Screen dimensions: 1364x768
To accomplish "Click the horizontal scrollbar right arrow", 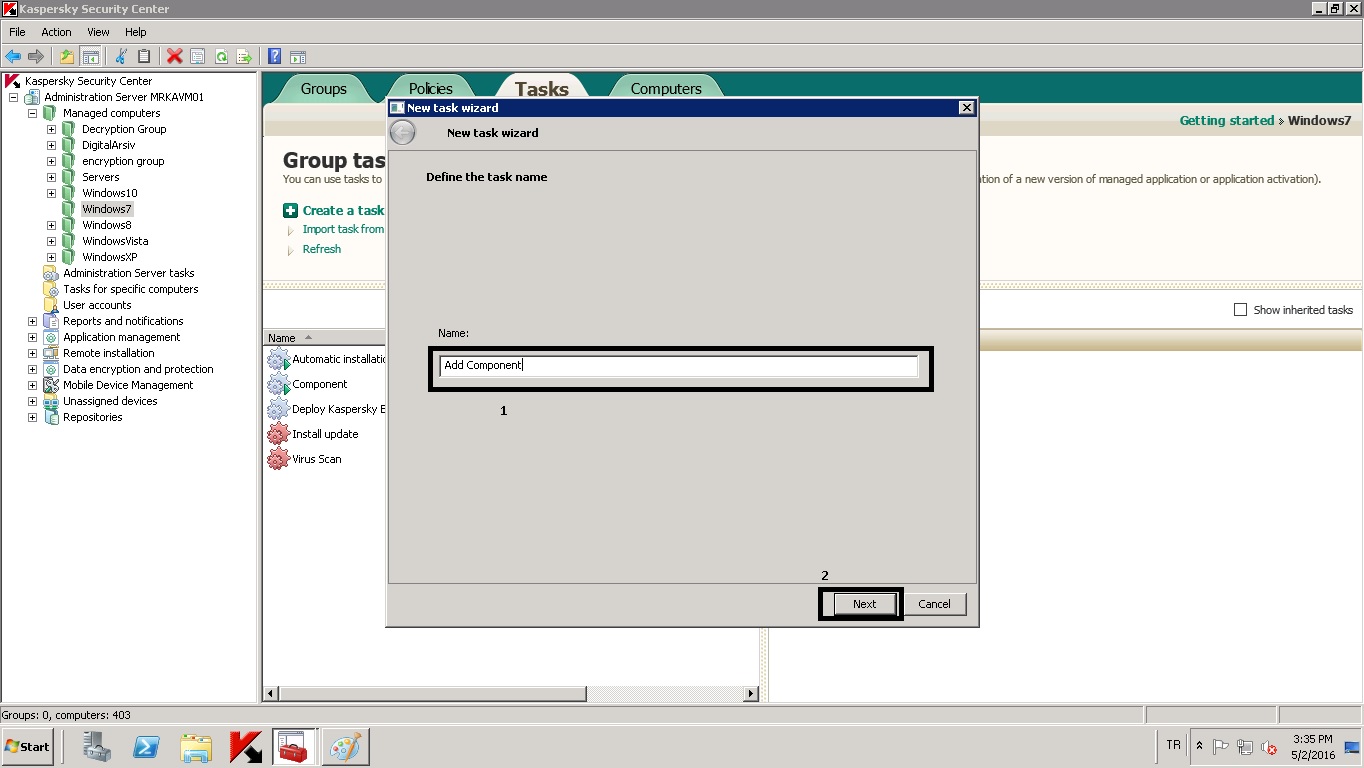I will pyautogui.click(x=751, y=693).
